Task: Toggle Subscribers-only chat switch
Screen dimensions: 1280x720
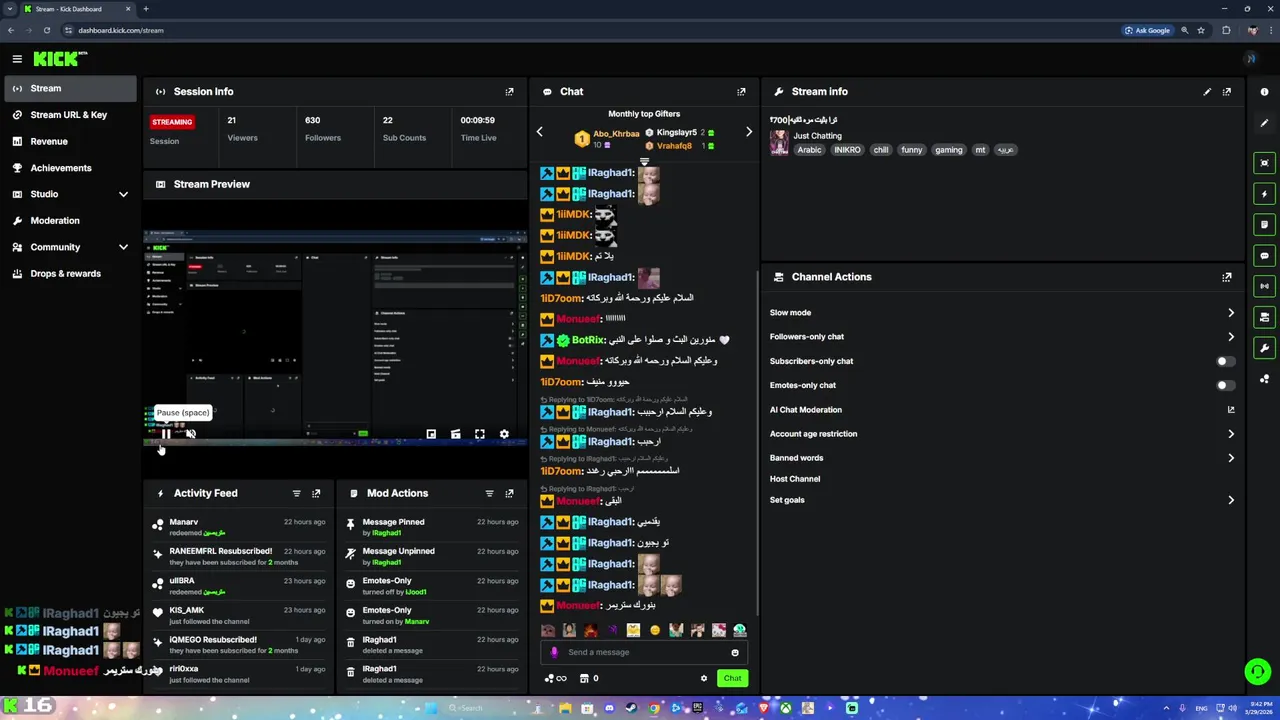Action: 1225,361
